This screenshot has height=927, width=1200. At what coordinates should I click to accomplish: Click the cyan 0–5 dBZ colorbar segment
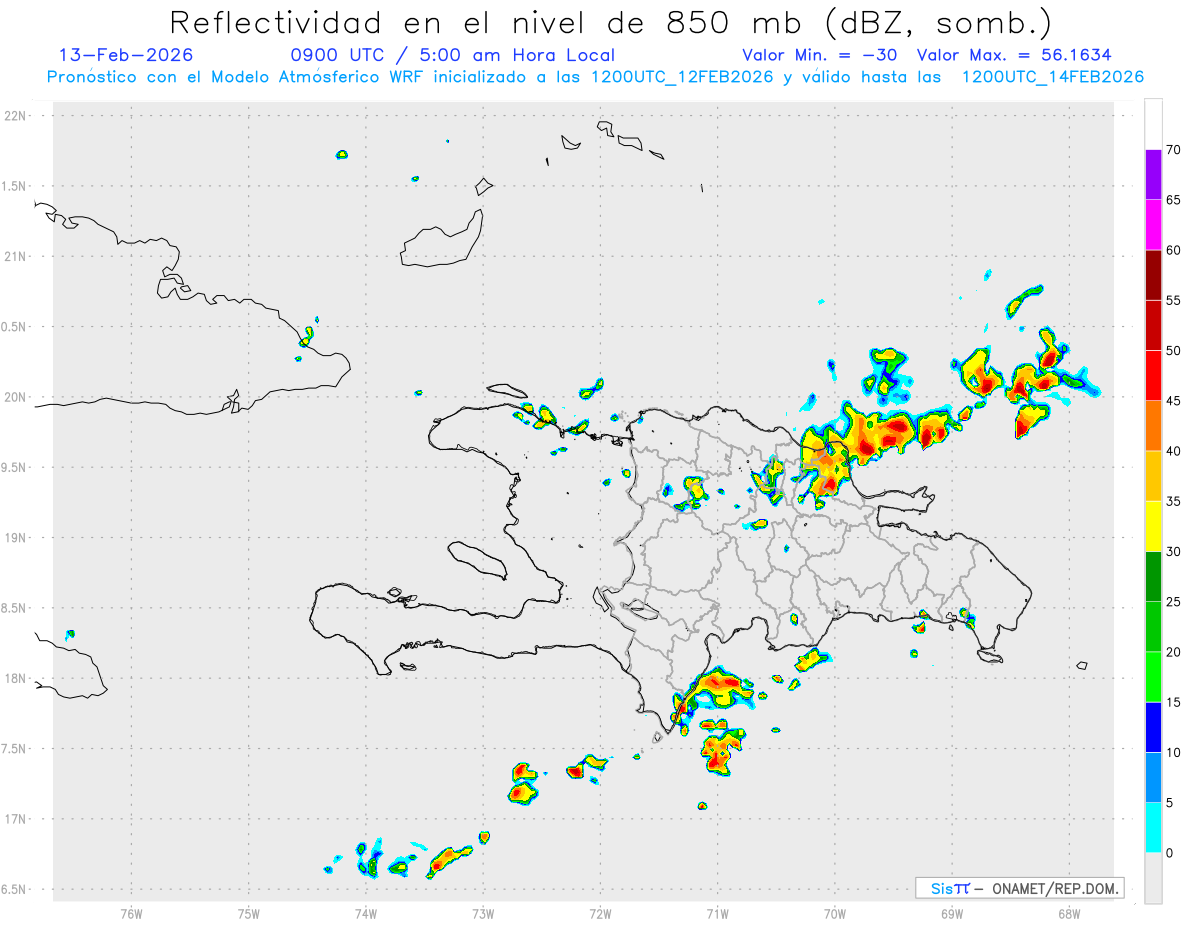point(1153,828)
